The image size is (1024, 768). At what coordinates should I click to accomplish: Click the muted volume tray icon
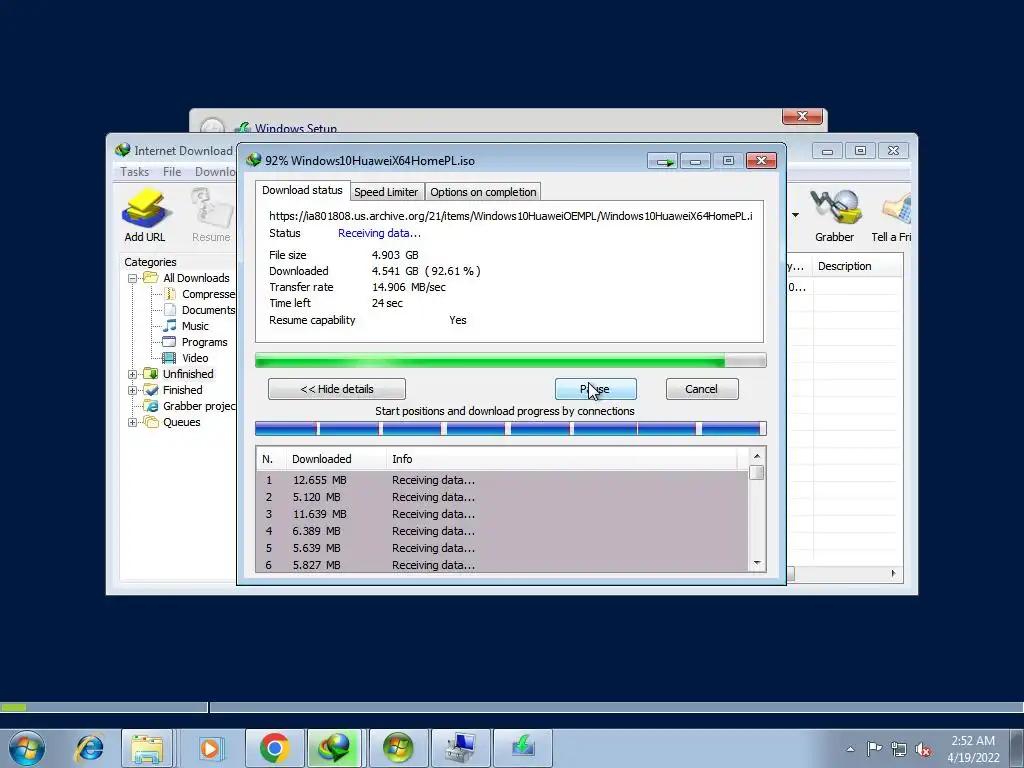coord(923,749)
